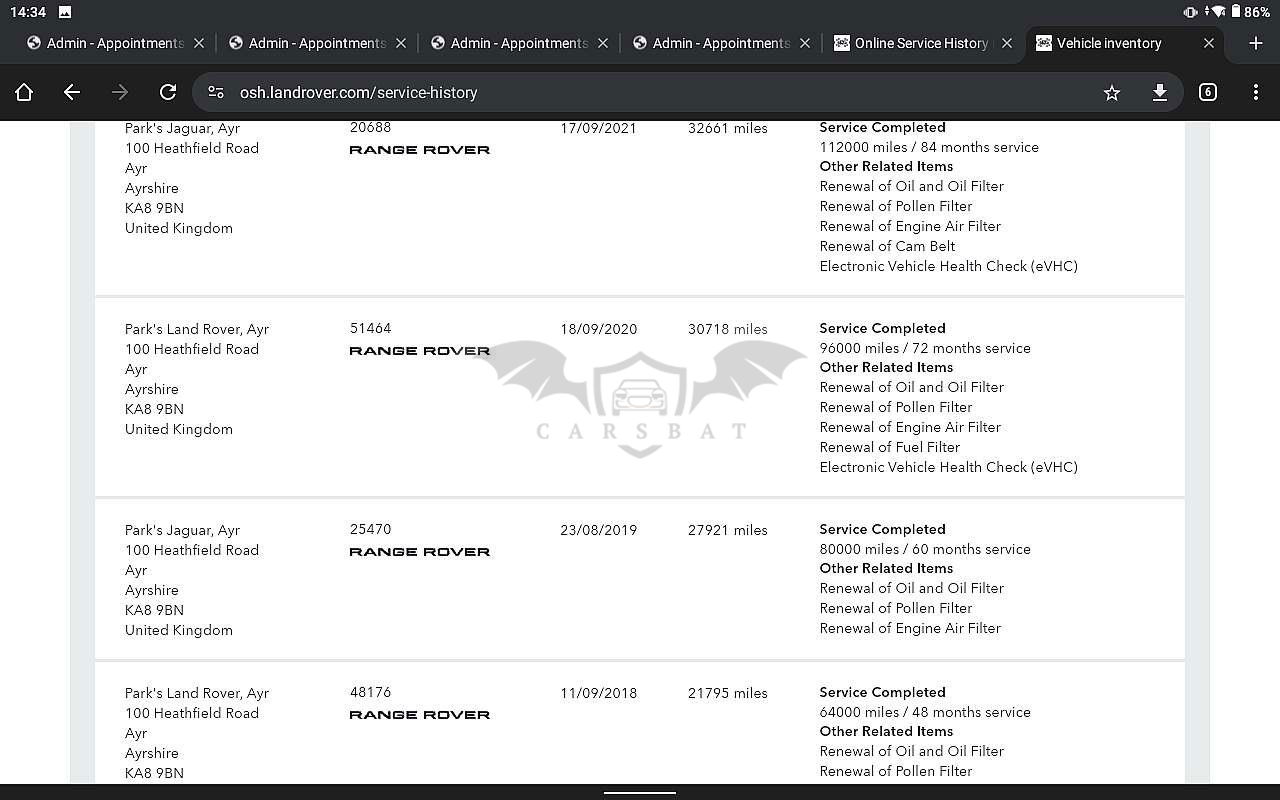Click mileage 27921 miles
This screenshot has height=800, width=1280.
coord(728,530)
